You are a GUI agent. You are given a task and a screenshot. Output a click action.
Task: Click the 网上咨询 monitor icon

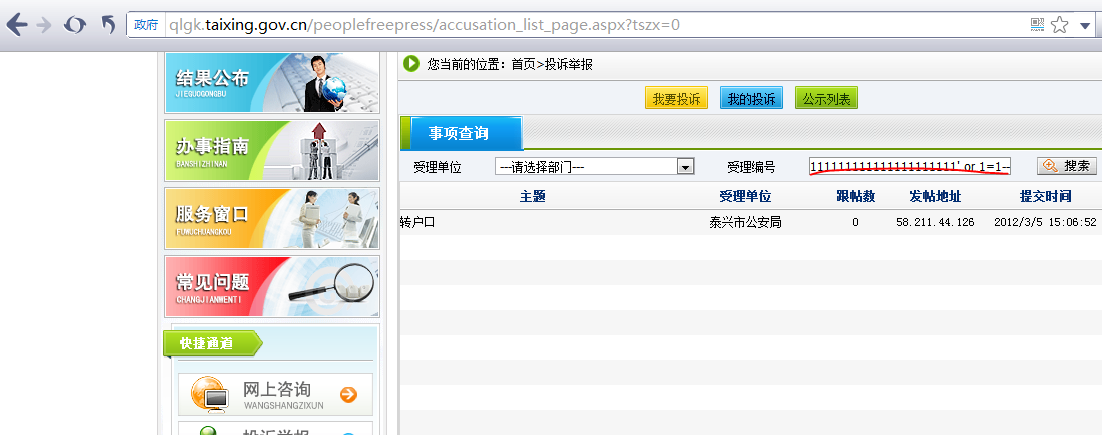click(210, 395)
